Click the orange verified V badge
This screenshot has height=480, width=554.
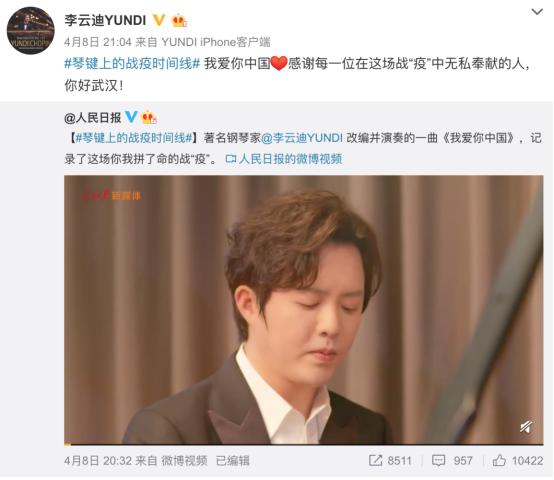tap(159, 20)
